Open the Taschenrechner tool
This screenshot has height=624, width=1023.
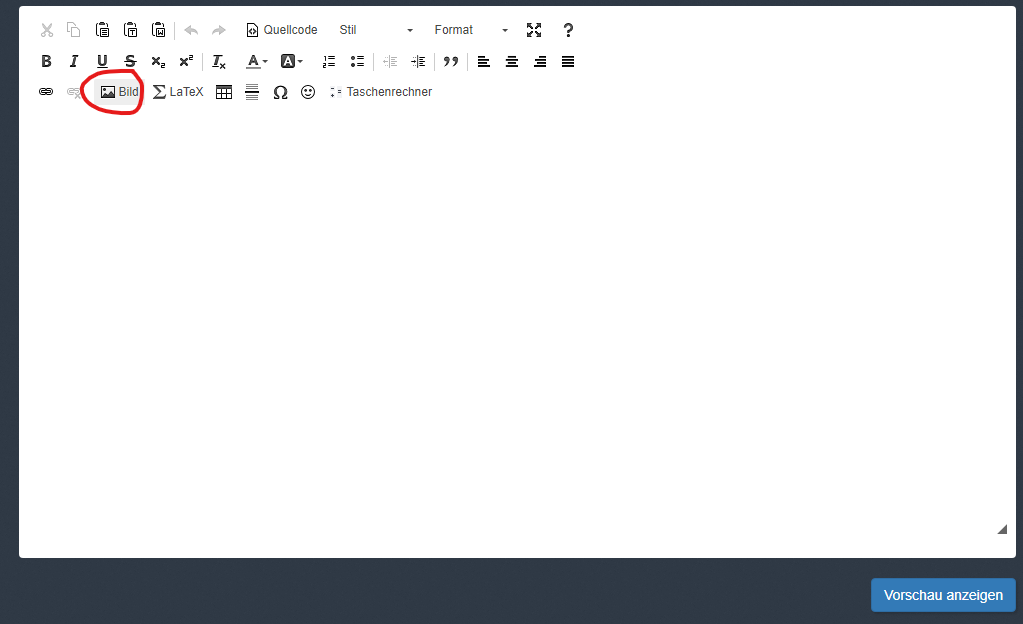[380, 92]
